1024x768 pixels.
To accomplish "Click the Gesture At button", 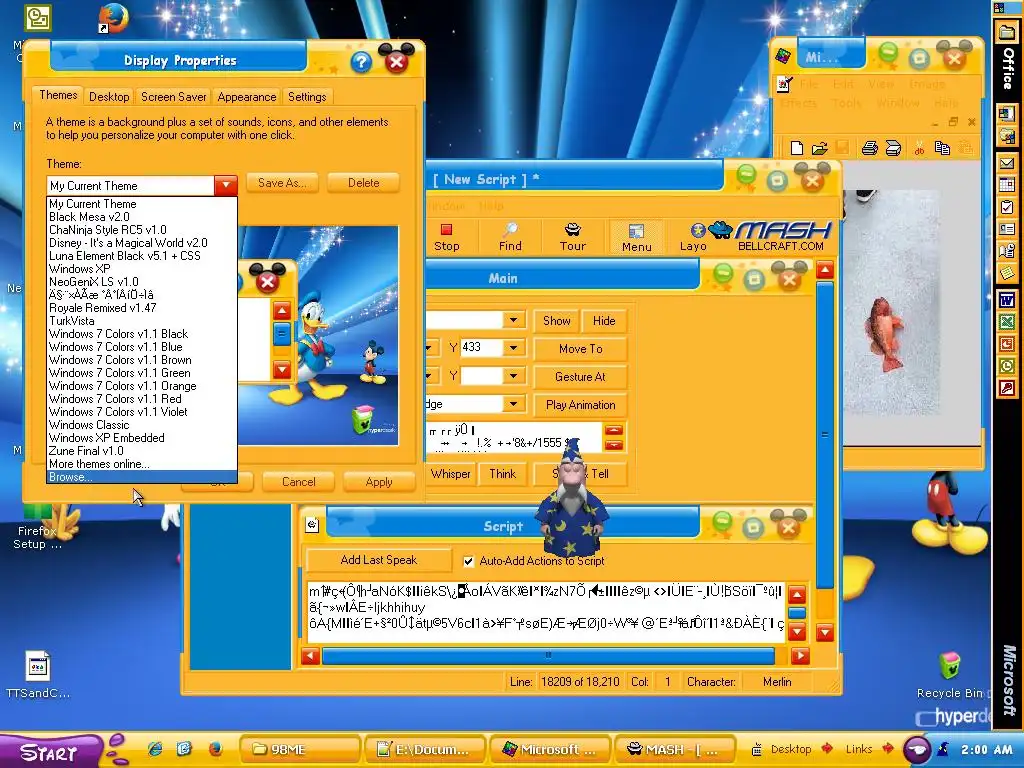I will click(581, 377).
